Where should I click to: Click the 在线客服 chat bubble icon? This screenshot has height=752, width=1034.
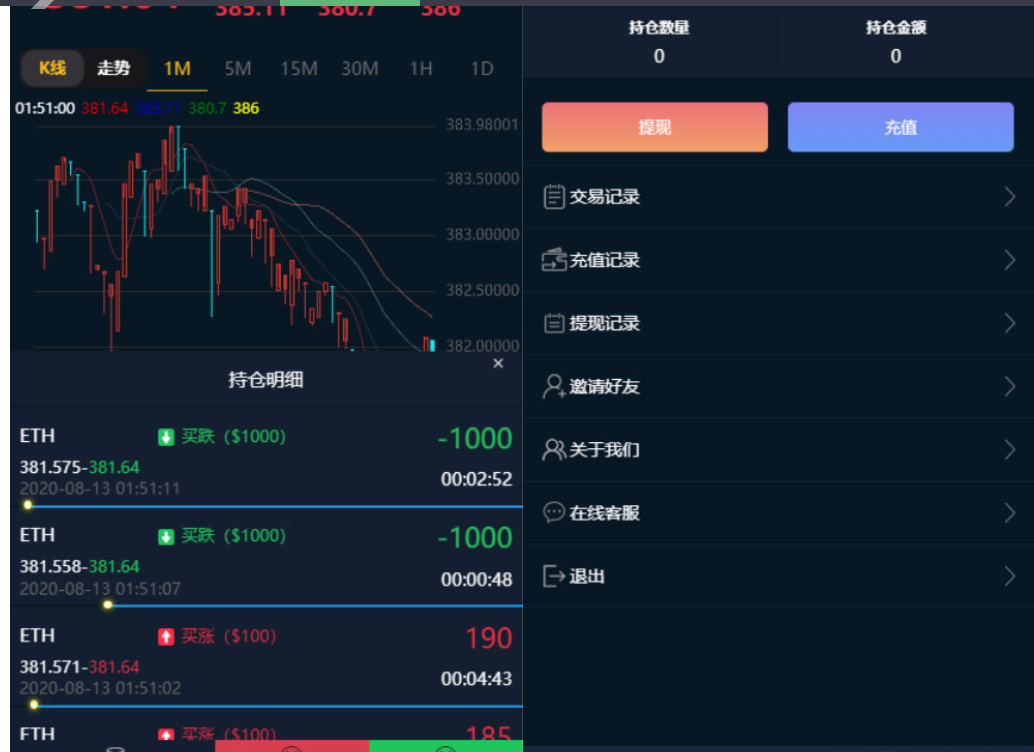(553, 513)
